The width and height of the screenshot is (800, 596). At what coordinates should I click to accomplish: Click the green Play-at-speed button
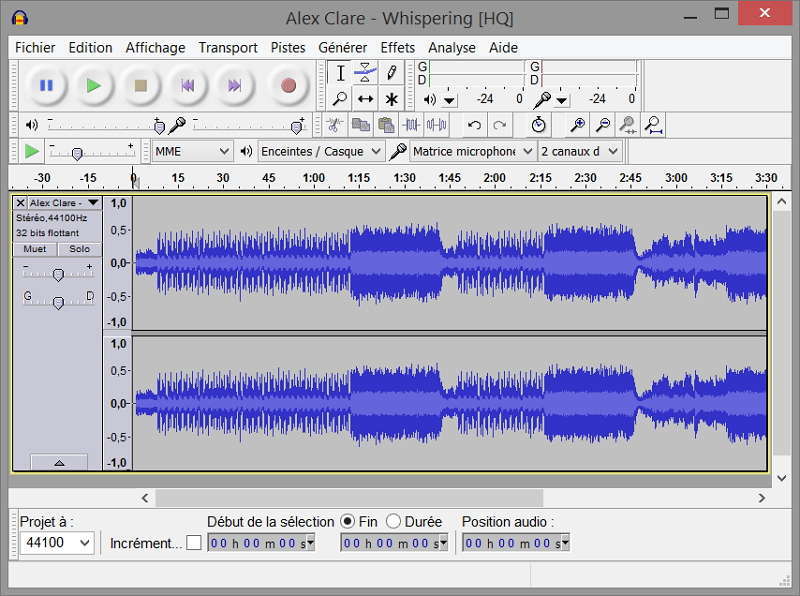pyautogui.click(x=32, y=152)
